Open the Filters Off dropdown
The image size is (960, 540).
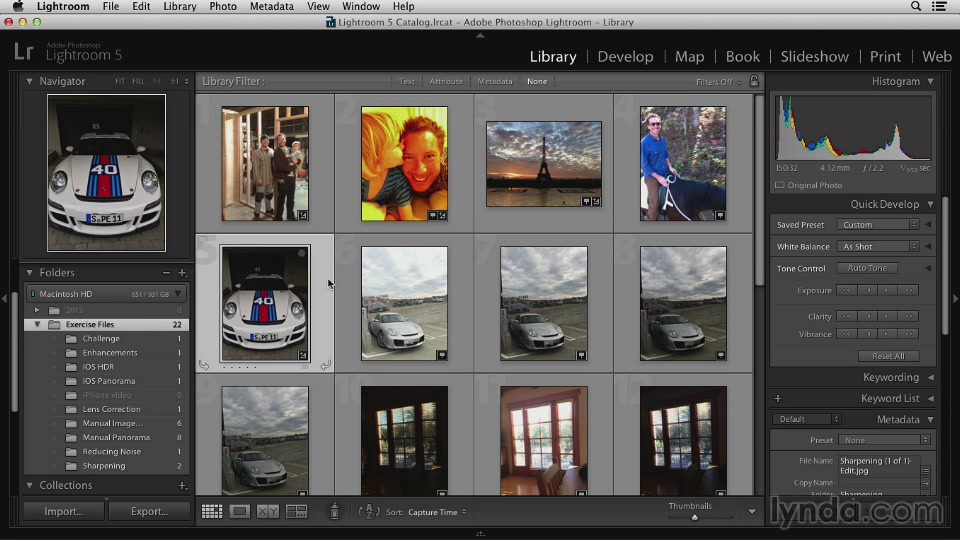tap(719, 81)
